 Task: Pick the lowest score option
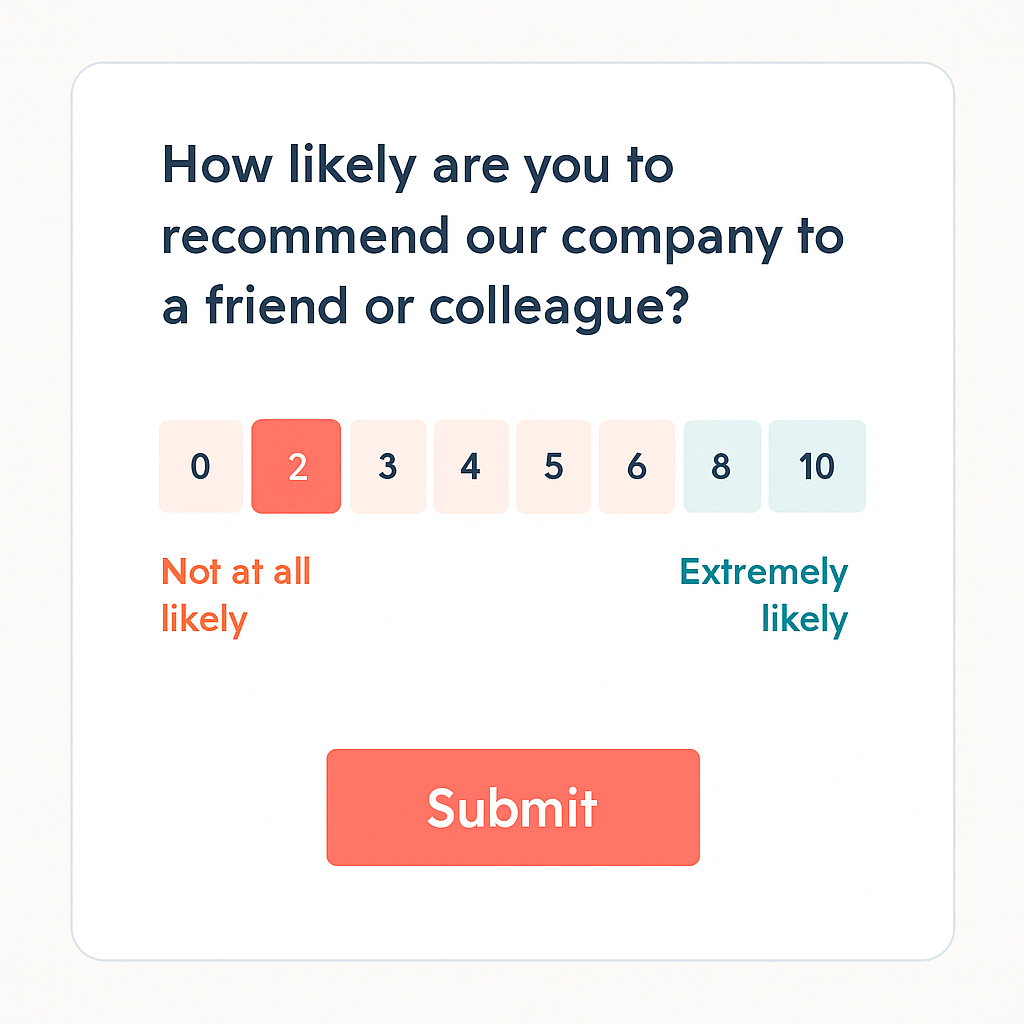click(200, 466)
